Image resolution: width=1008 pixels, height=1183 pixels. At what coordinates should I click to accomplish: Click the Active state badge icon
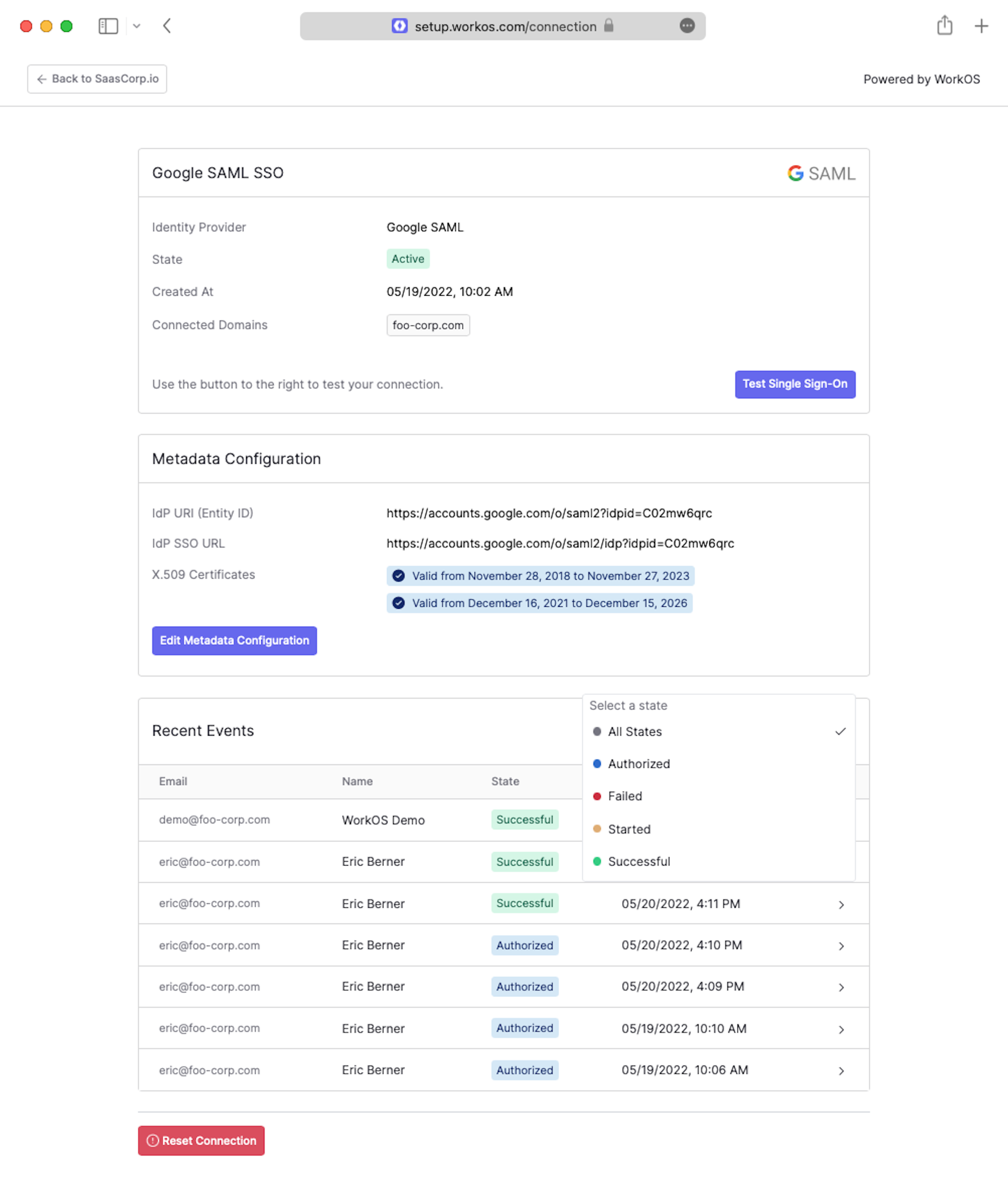(407, 259)
